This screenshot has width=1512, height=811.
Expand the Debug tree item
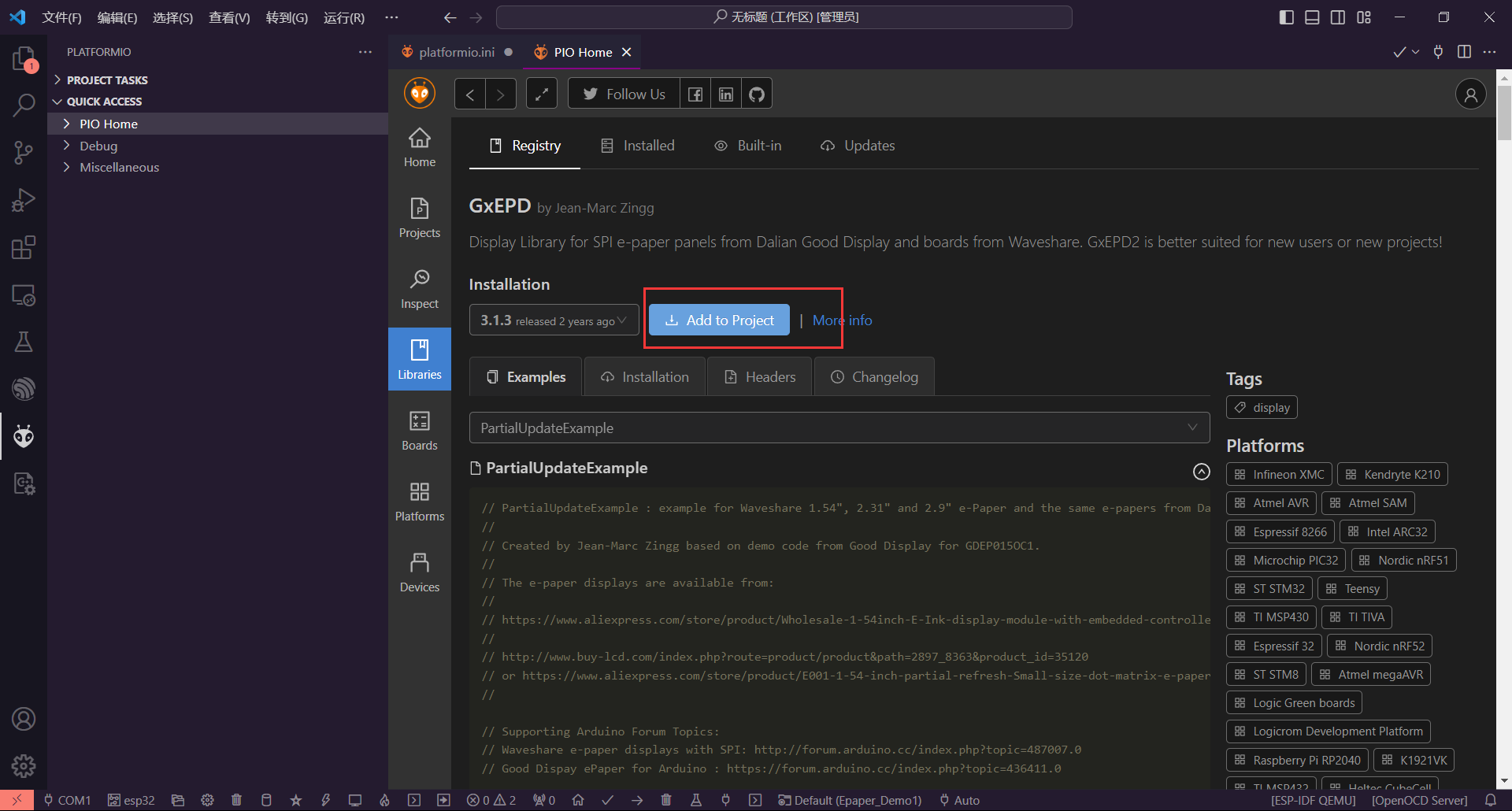point(217,146)
